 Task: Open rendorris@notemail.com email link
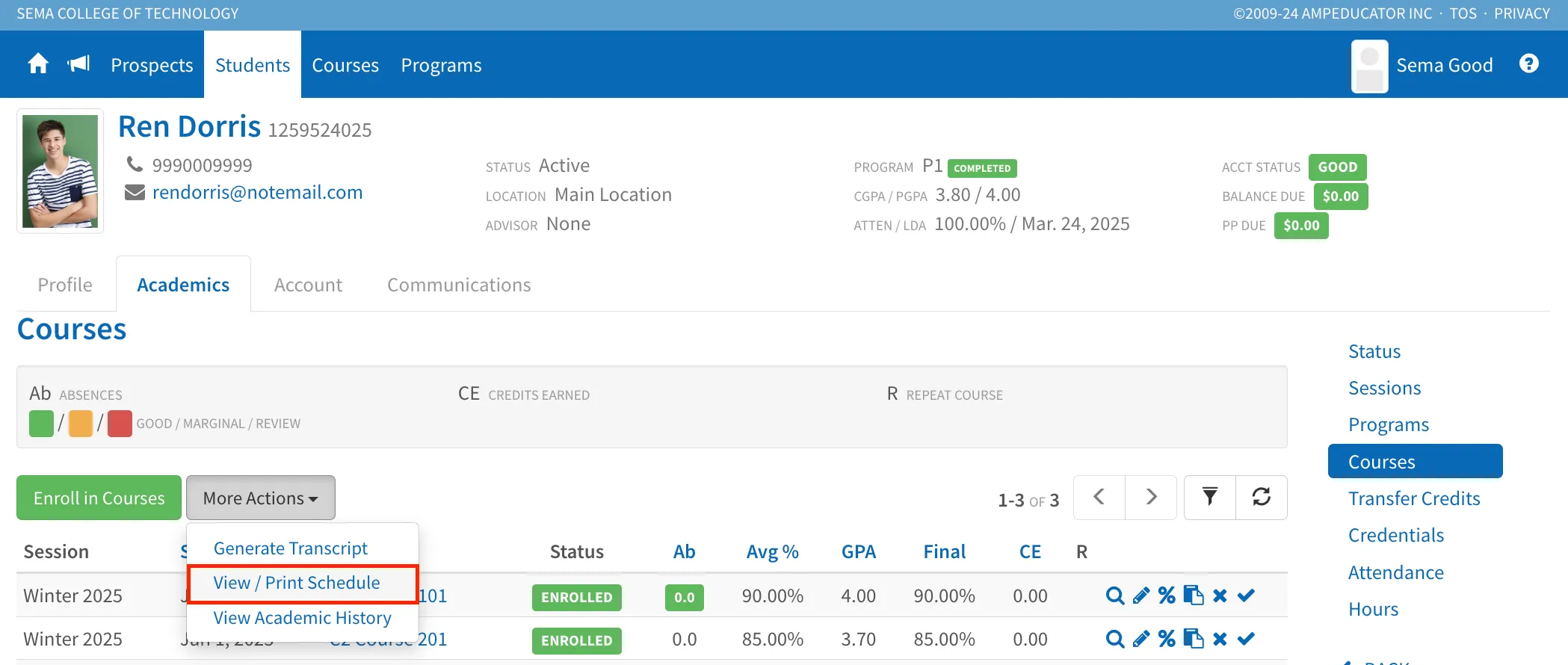click(257, 192)
